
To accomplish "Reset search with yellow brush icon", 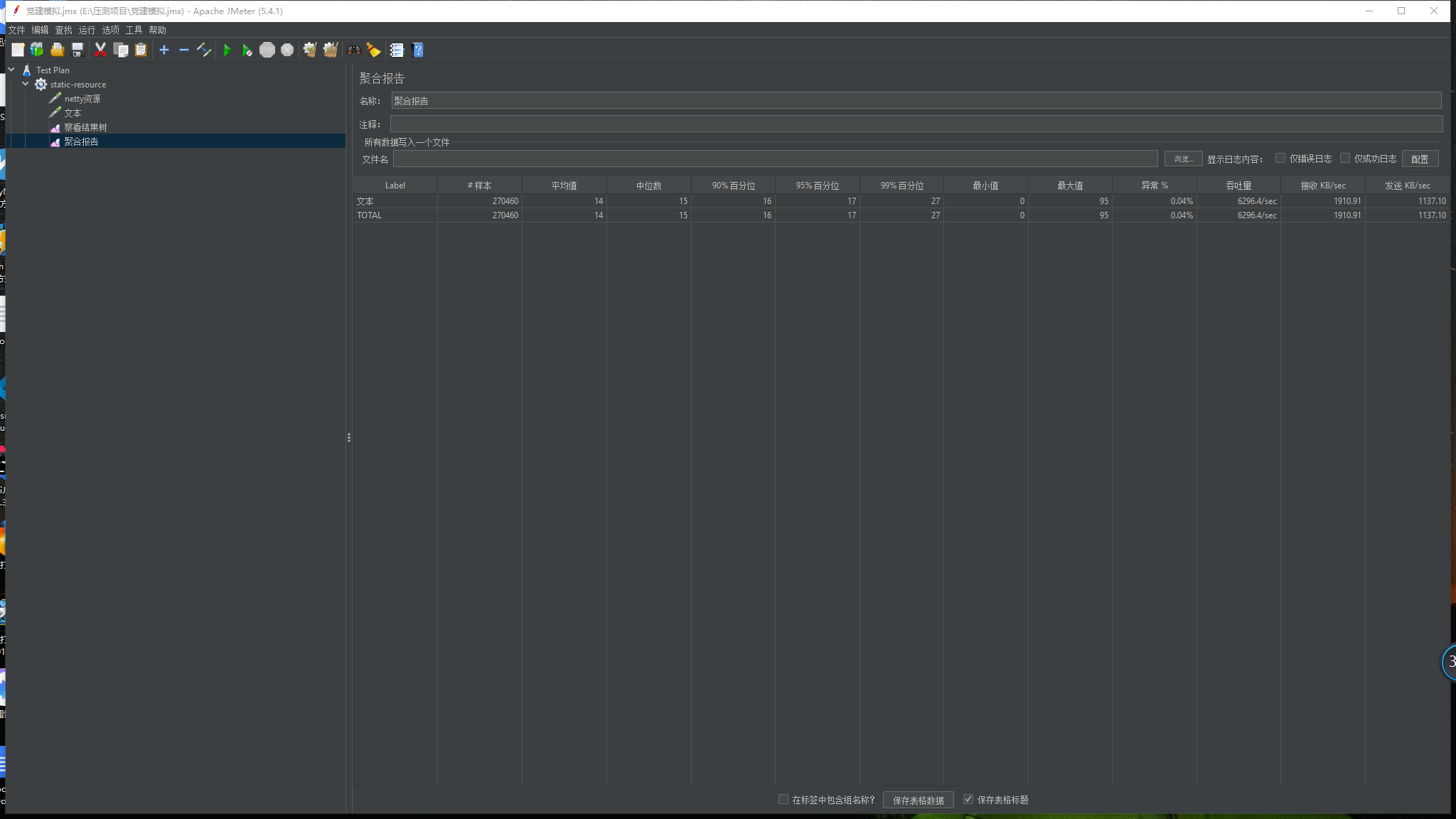I will (373, 50).
